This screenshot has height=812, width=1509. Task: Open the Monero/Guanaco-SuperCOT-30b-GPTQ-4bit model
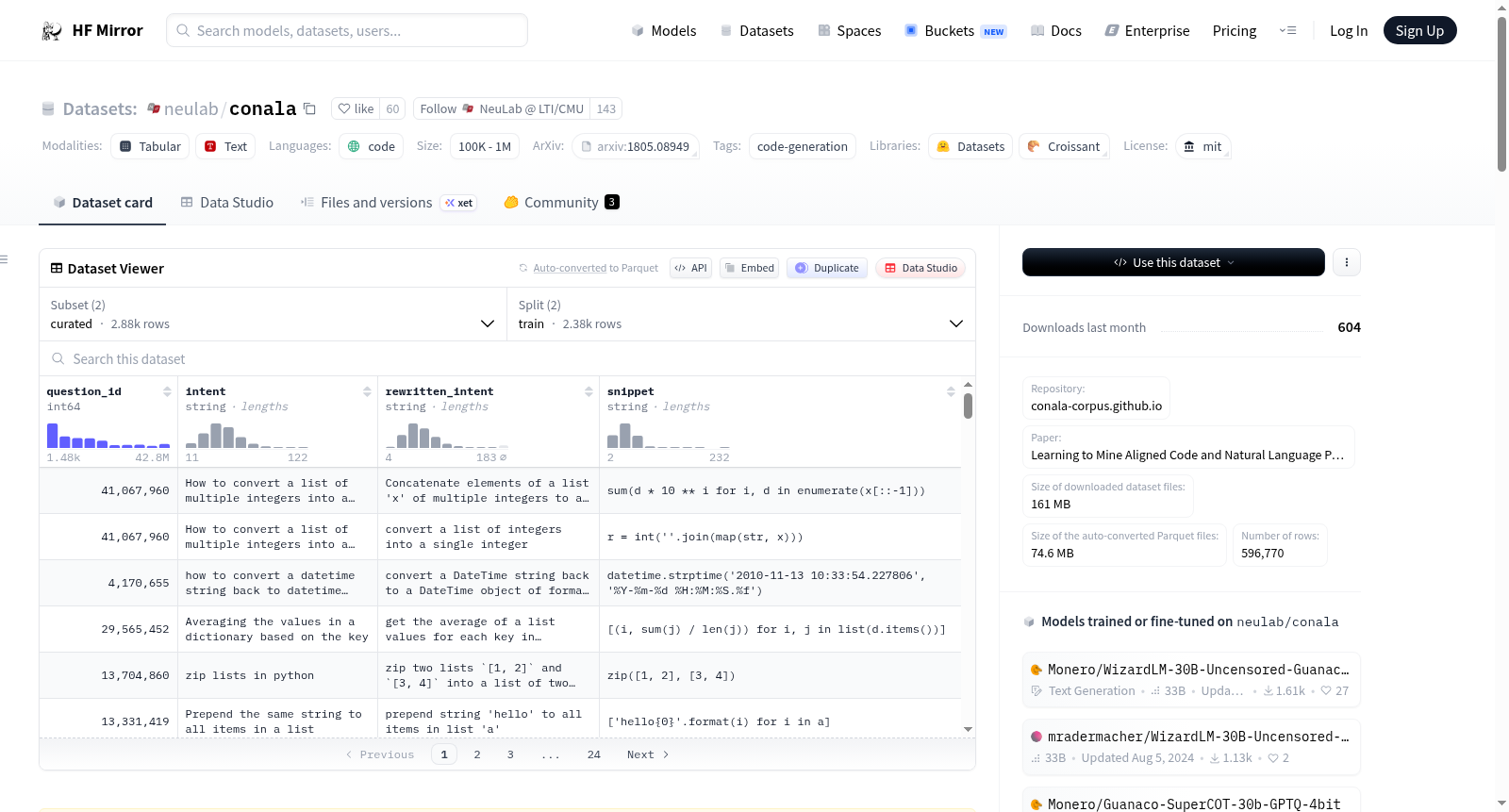click(x=1191, y=800)
